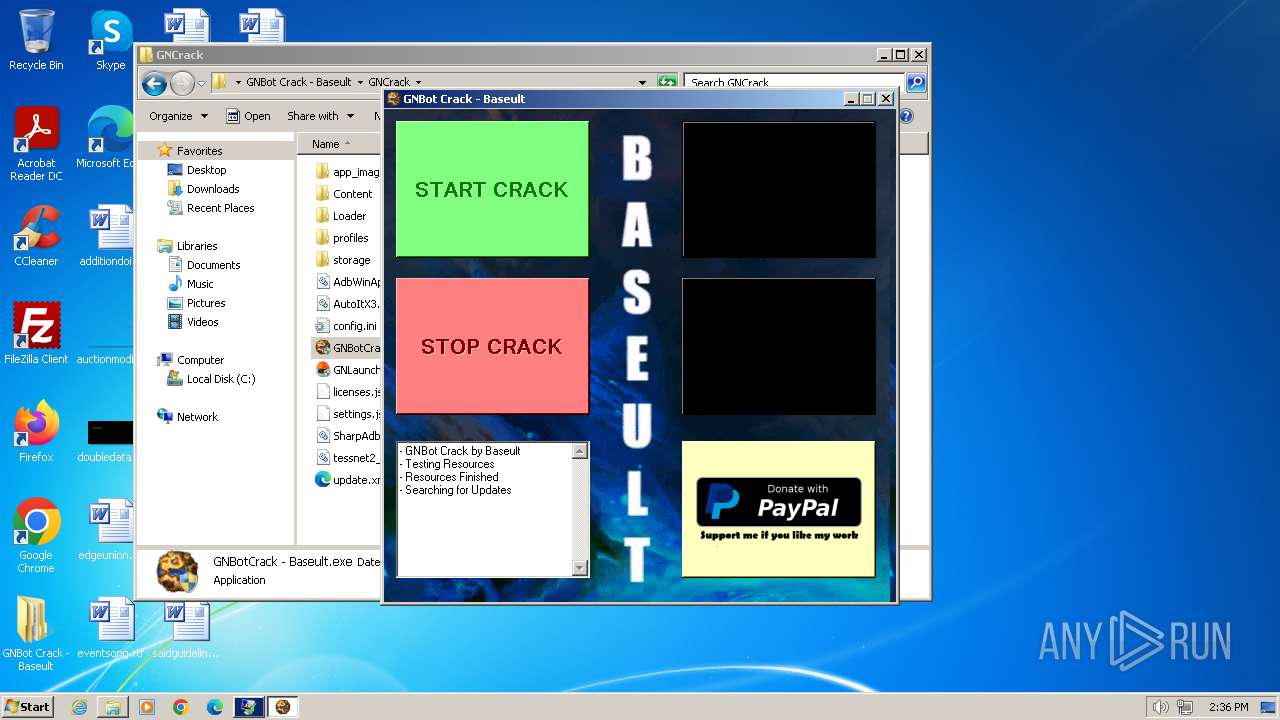Open the Share with menu

click(x=320, y=116)
